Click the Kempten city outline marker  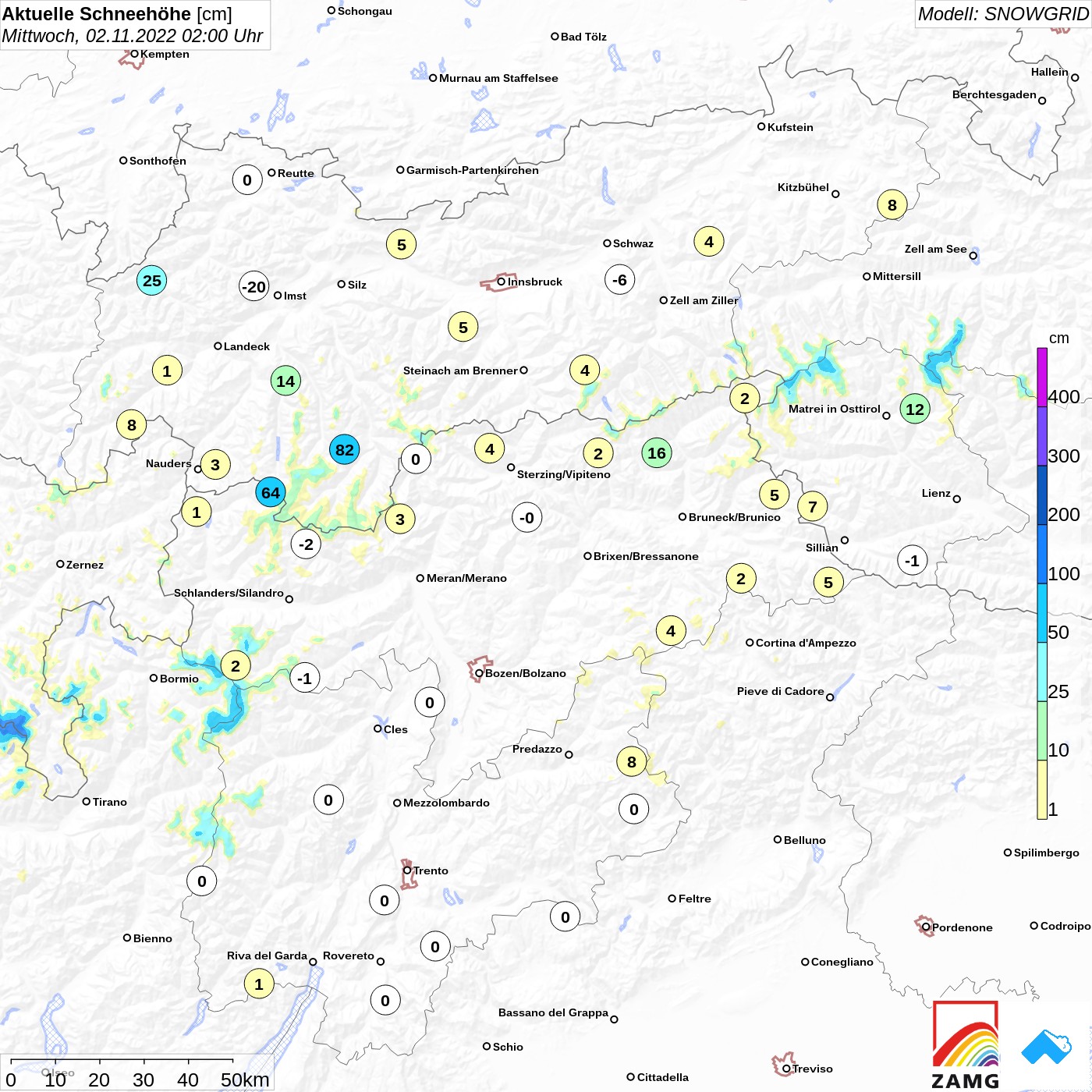(x=131, y=58)
